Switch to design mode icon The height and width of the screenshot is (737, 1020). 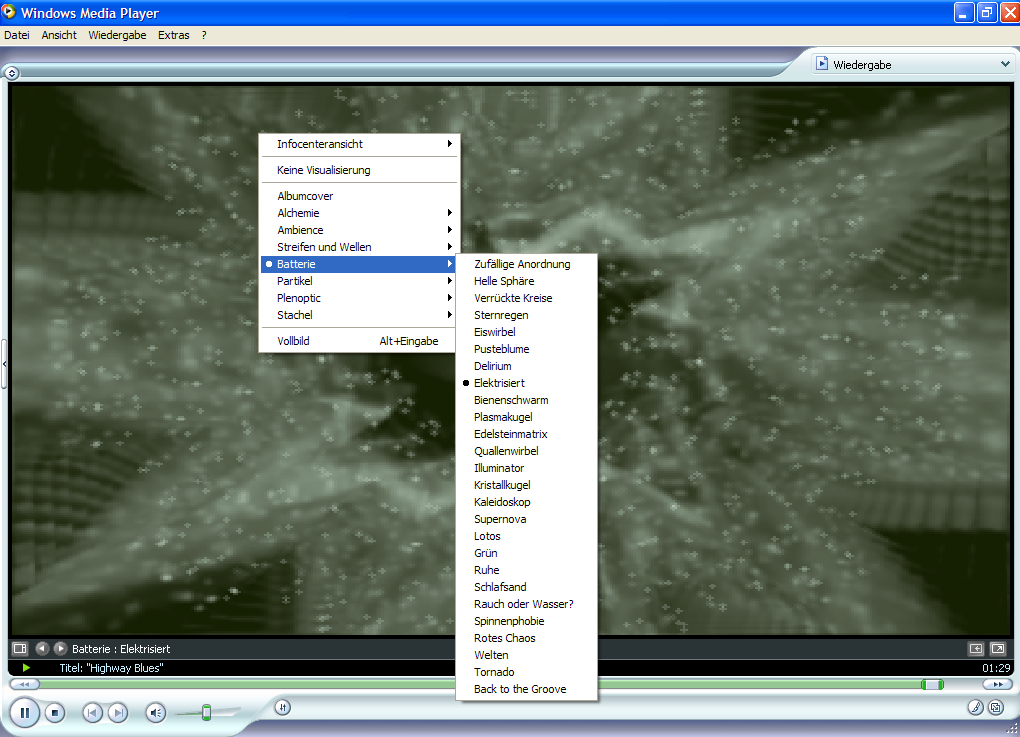pos(996,707)
